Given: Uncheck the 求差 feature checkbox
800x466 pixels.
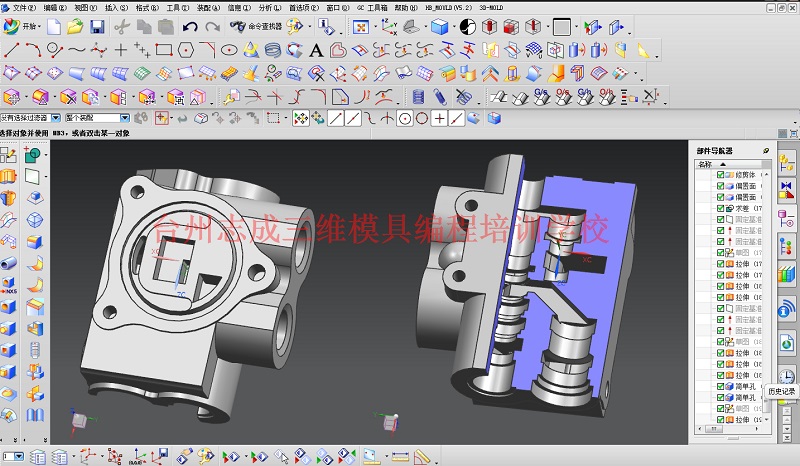Looking at the screenshot, I should tap(720, 208).
